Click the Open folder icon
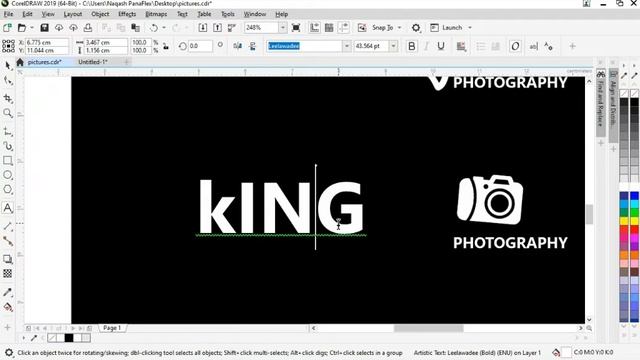This screenshot has width=640, height=360. pyautogui.click(x=22, y=28)
